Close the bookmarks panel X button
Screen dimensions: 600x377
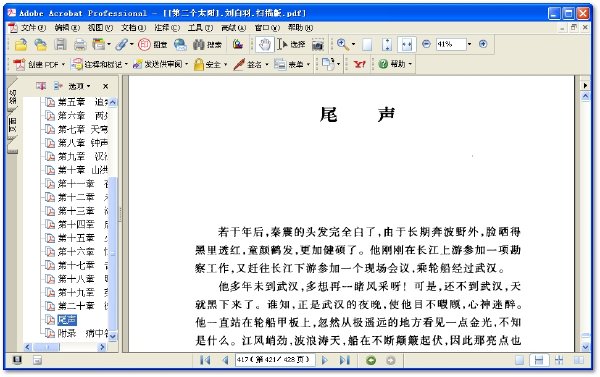click(x=106, y=86)
